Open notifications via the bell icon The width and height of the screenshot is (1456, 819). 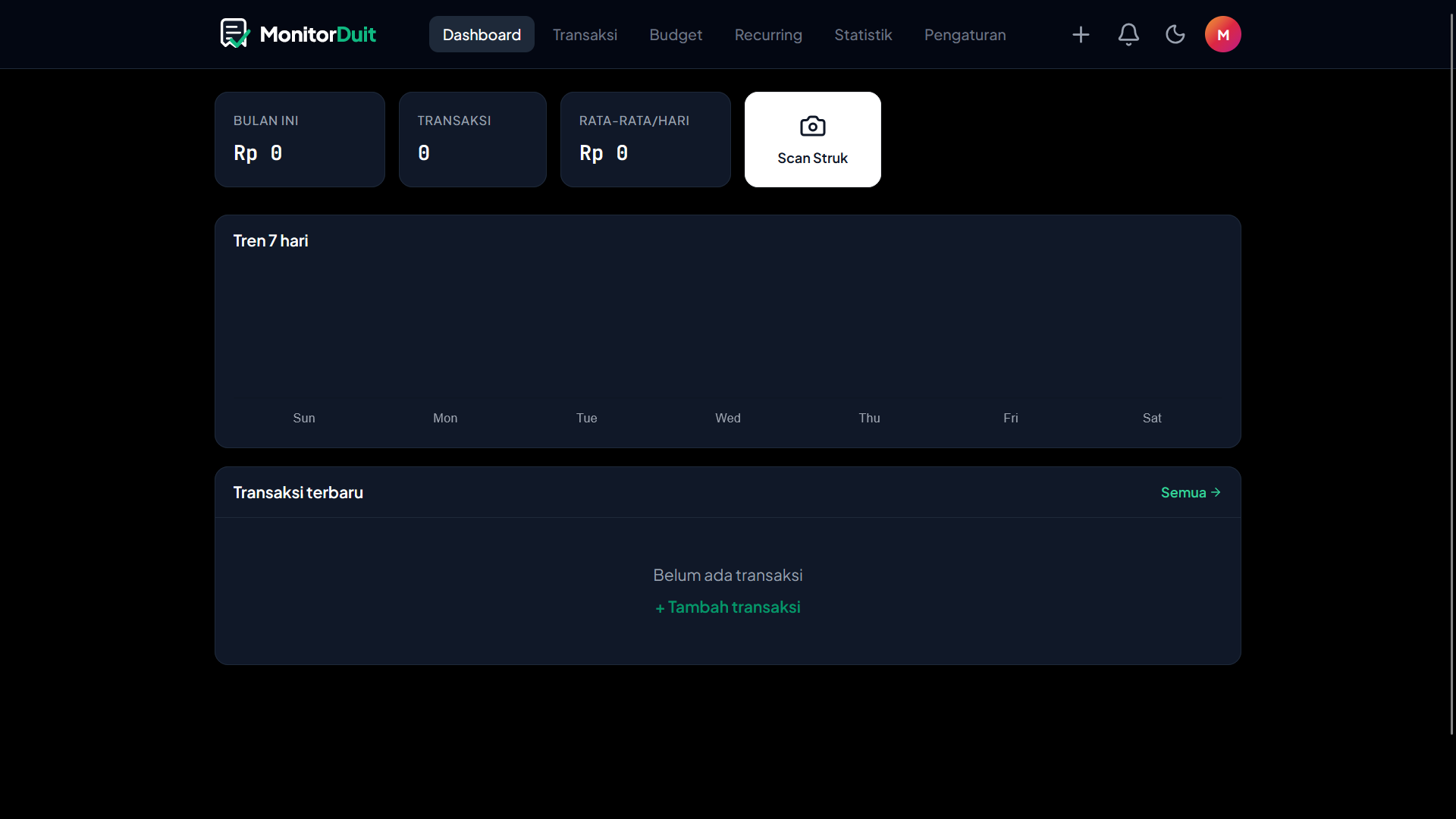coord(1128,34)
